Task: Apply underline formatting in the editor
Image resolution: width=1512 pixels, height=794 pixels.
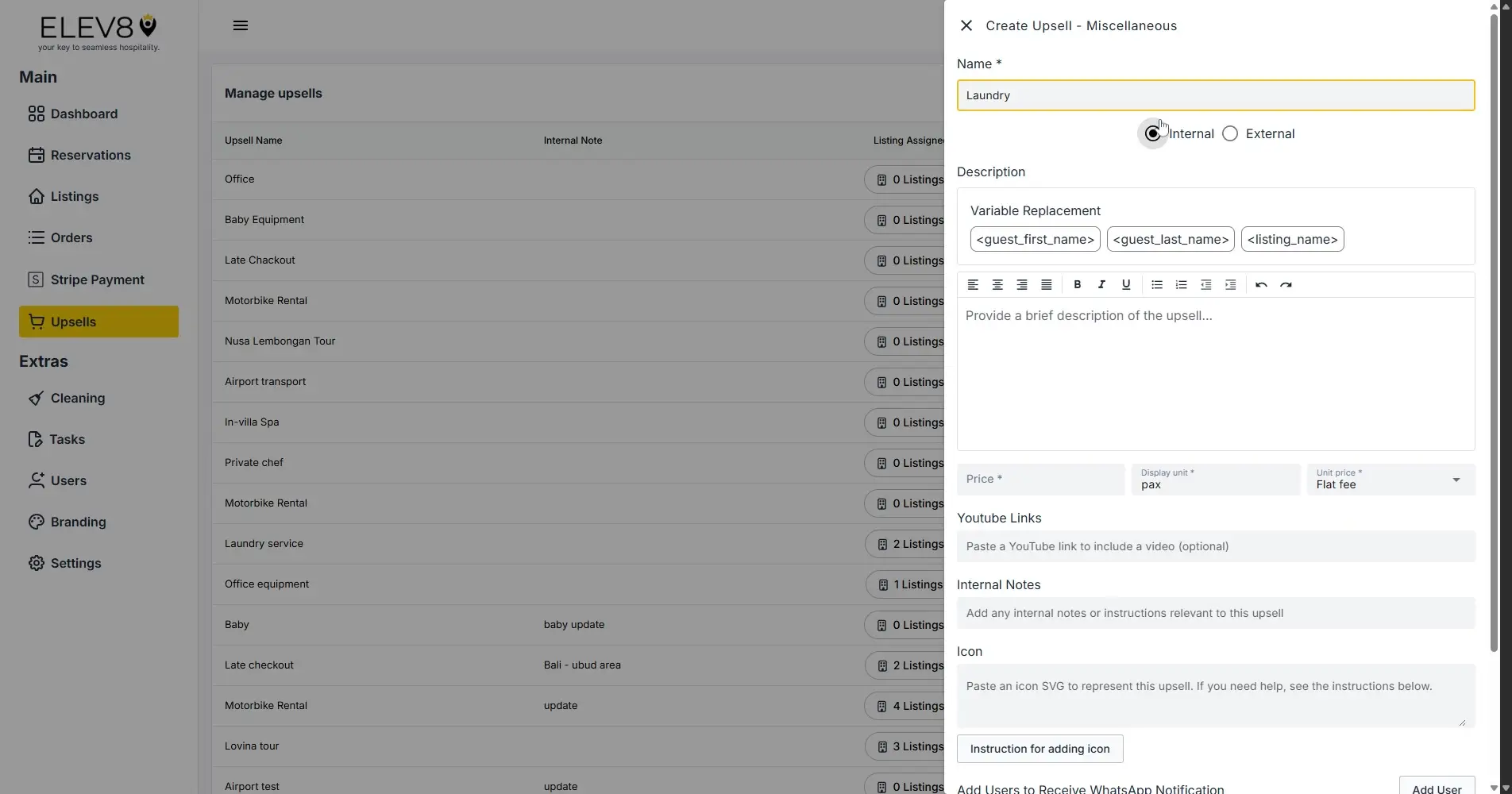Action: [1126, 284]
